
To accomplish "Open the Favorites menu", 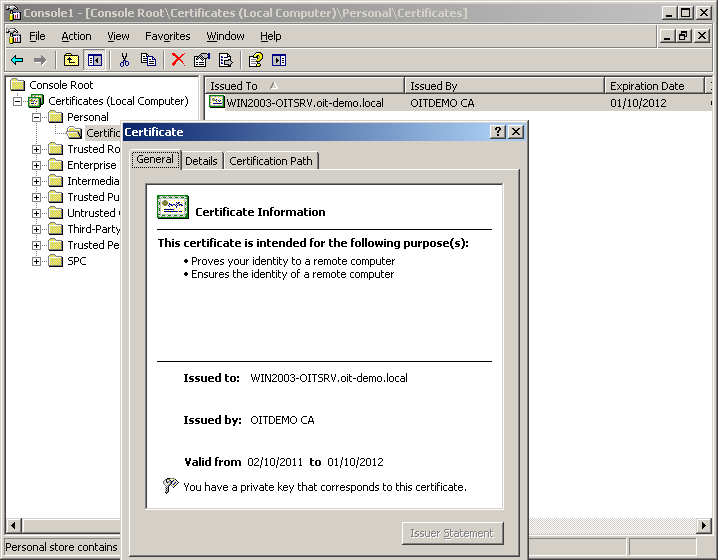I will tap(167, 36).
